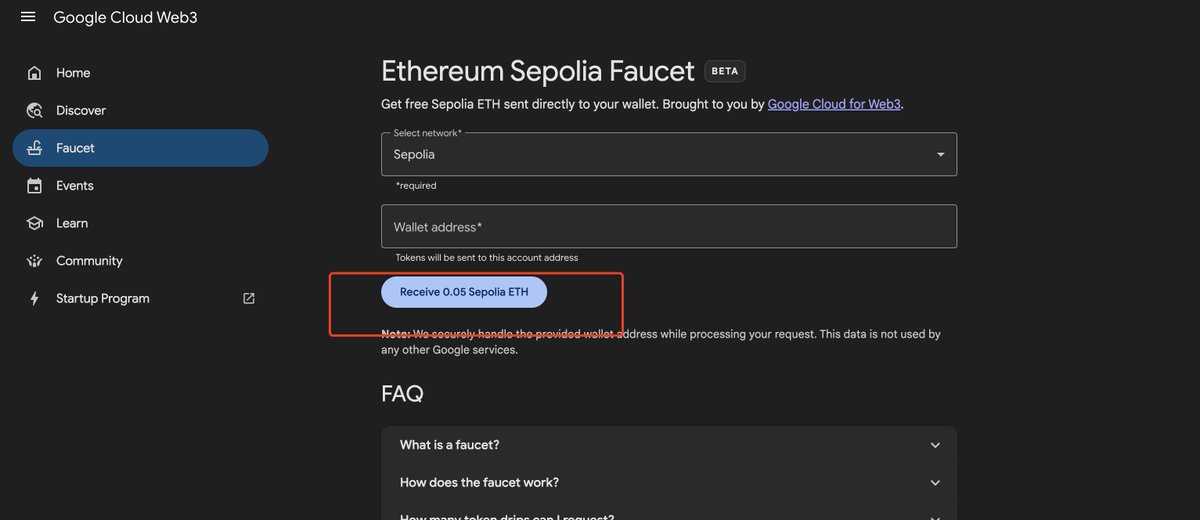
Task: Click the Google Cloud Web3 header title
Action: point(125,17)
